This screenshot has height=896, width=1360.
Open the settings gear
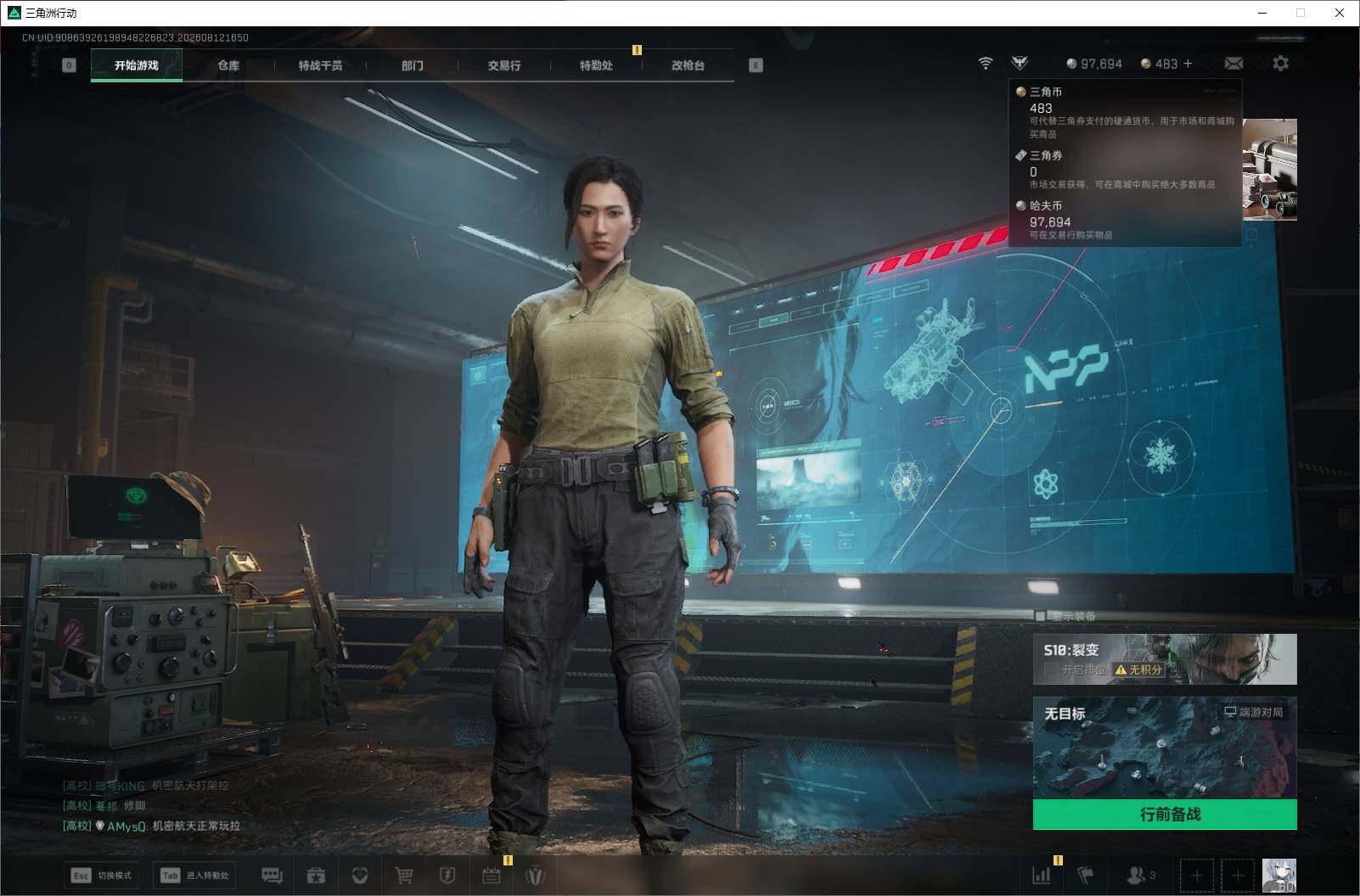[x=1280, y=64]
